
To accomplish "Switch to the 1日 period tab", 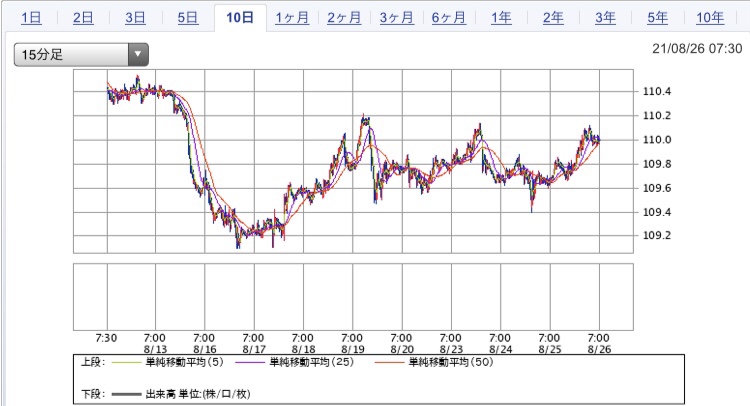I will point(31,18).
